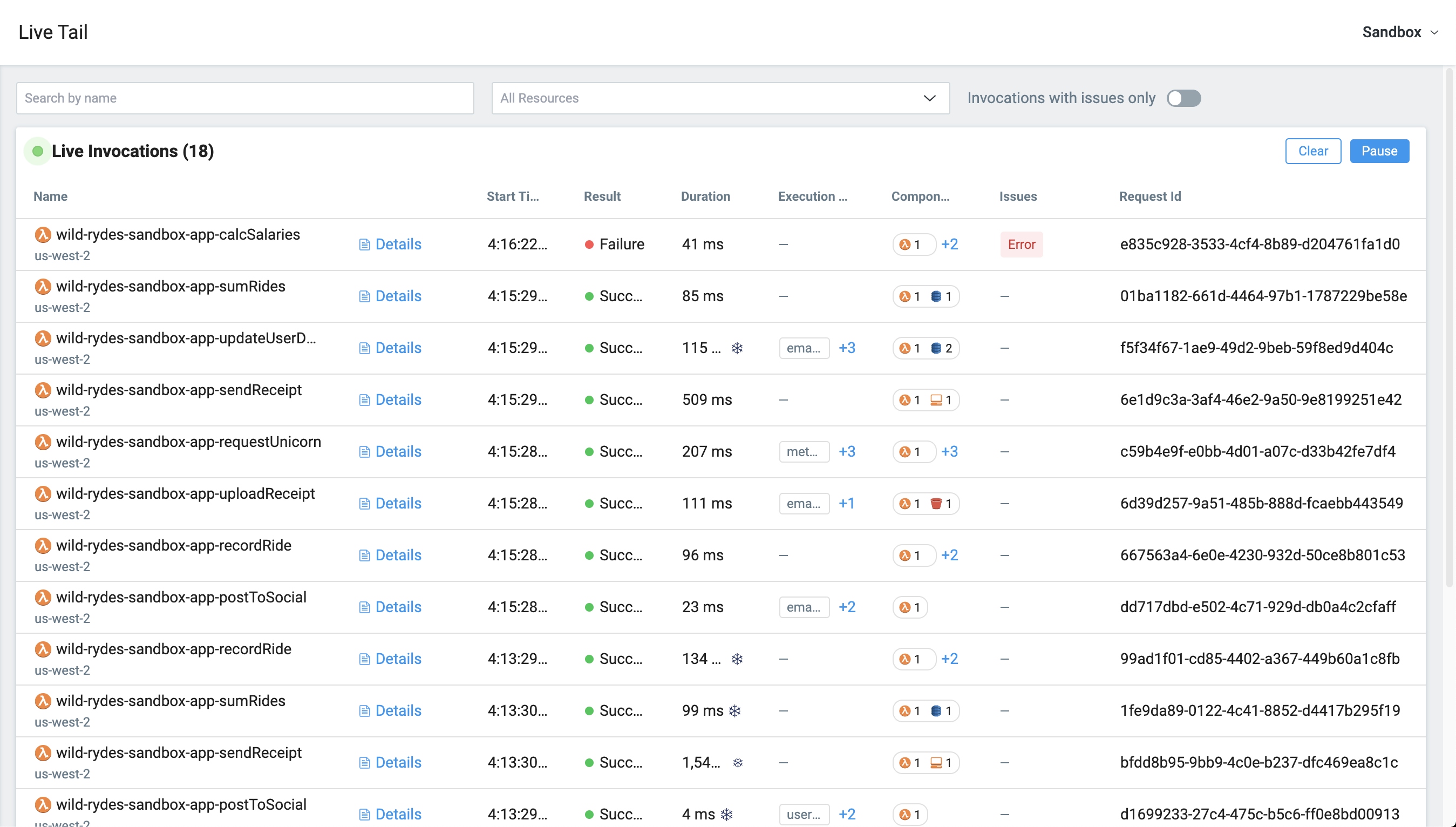Viewport: 1456px width, 827px height.
Task: Click the DynamoDB component icon on sumRides row
Action: (x=936, y=296)
